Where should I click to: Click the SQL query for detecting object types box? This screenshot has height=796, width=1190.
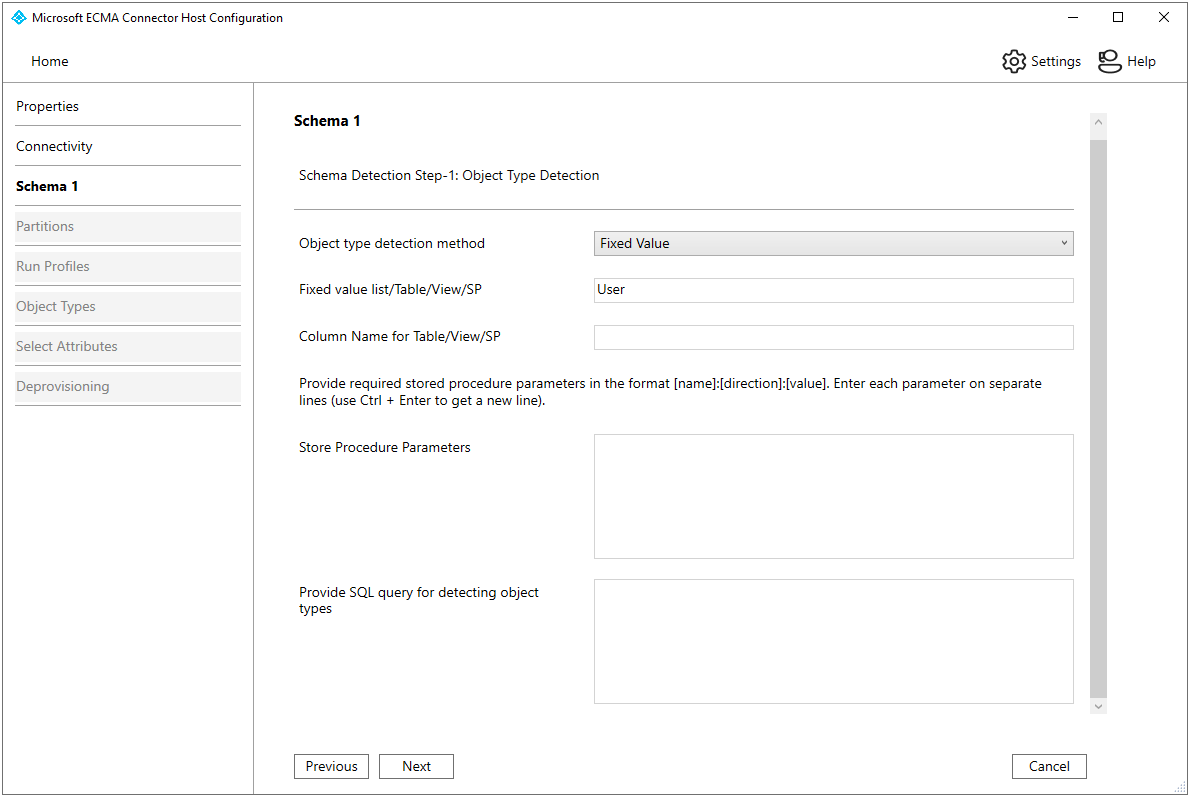click(833, 641)
